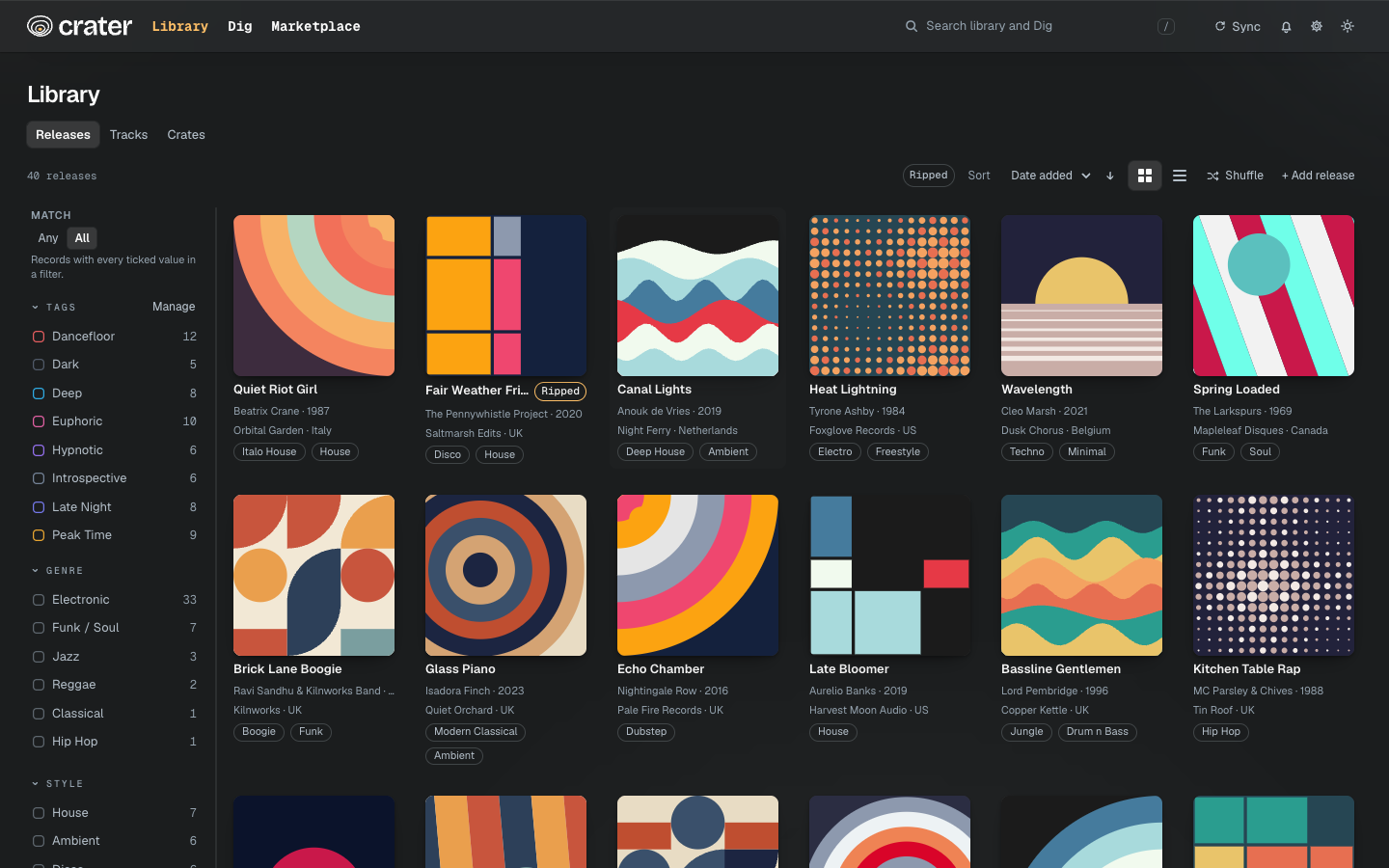Click the slash keyboard shortcut badge
This screenshot has height=868, width=1389.
[1166, 27]
